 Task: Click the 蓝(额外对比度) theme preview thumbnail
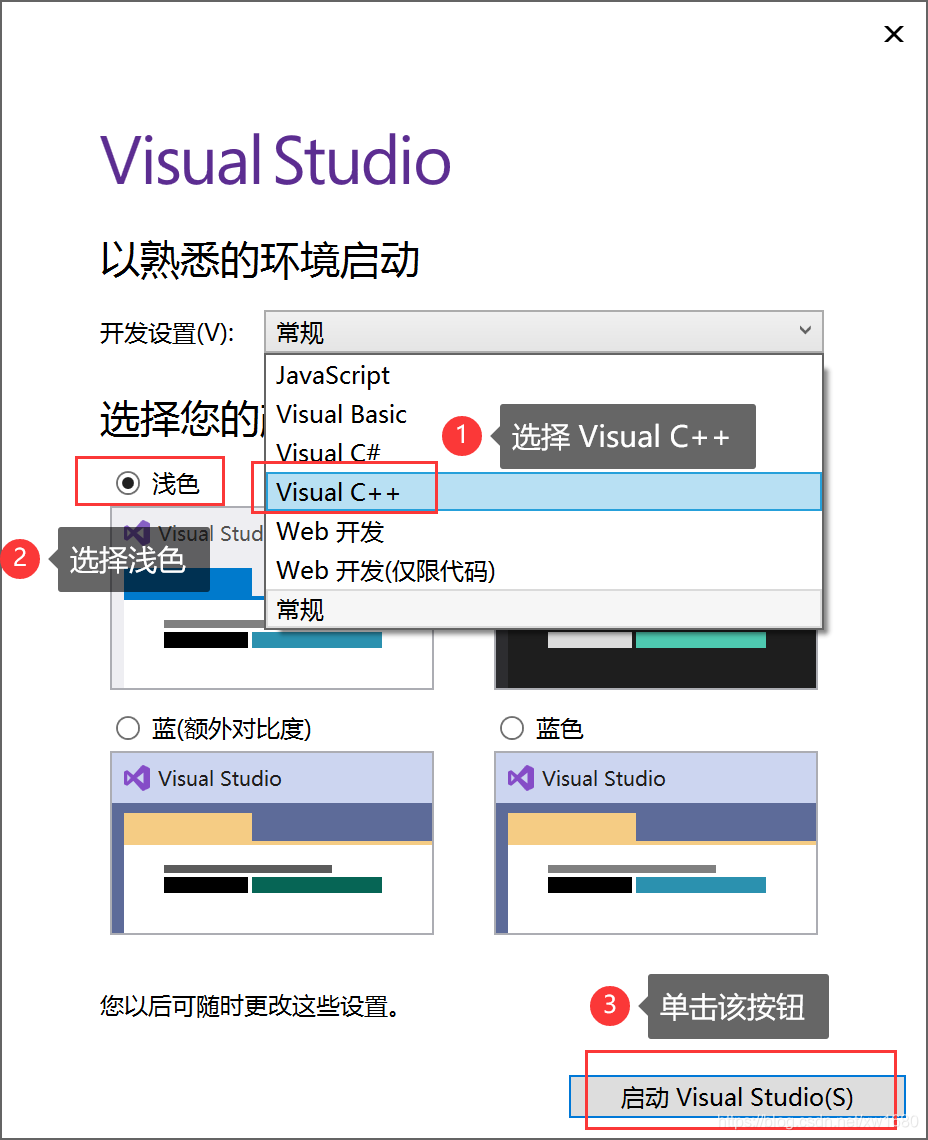272,843
